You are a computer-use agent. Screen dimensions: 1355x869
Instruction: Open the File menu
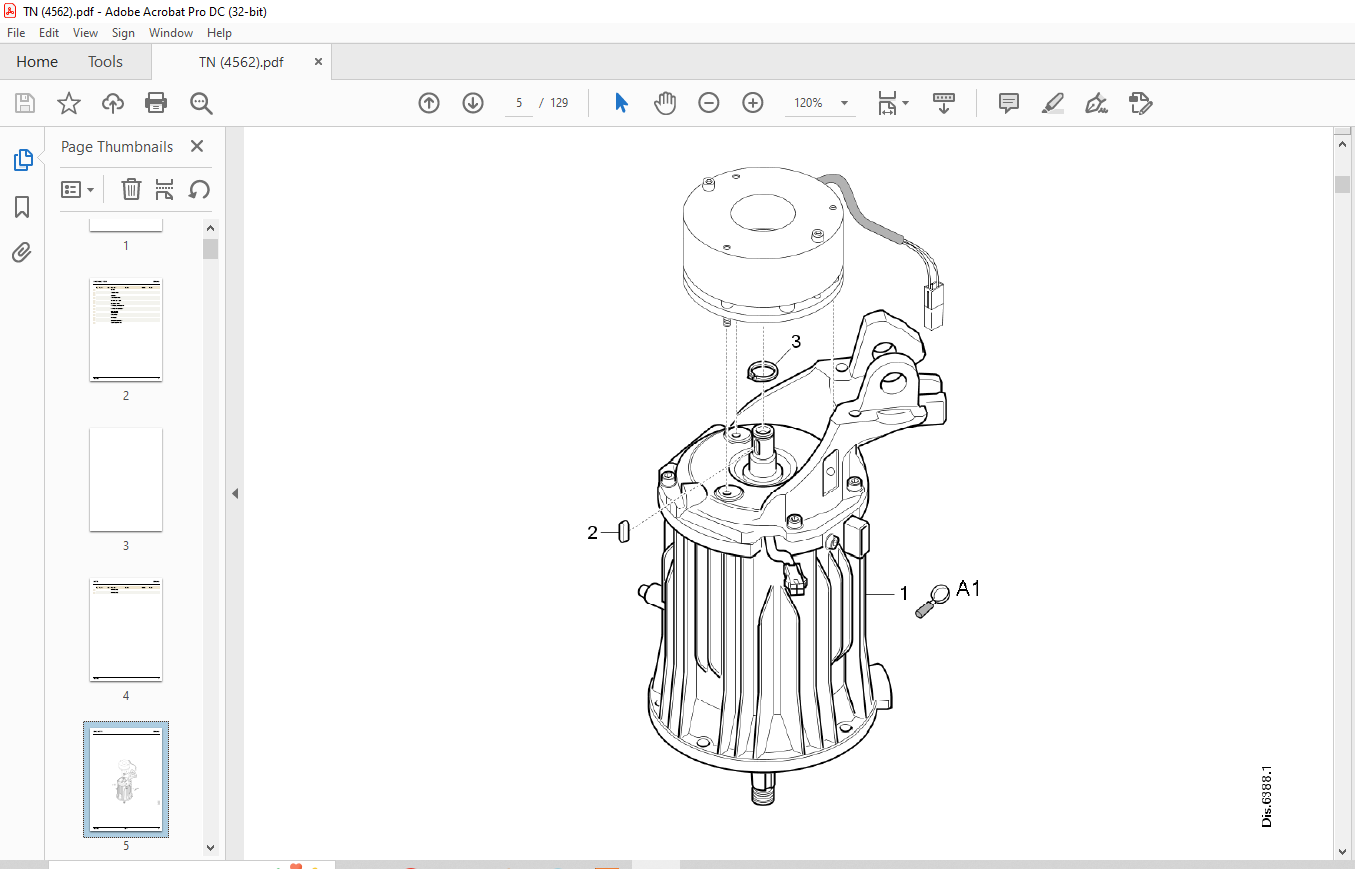click(x=16, y=33)
